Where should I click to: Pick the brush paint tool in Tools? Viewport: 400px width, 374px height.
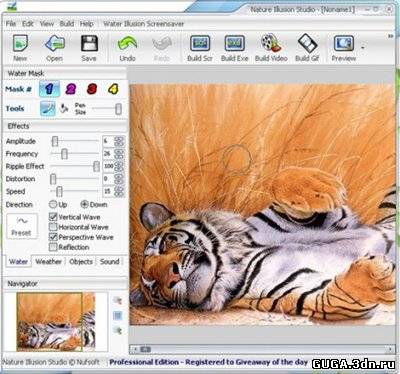[x=48, y=109]
